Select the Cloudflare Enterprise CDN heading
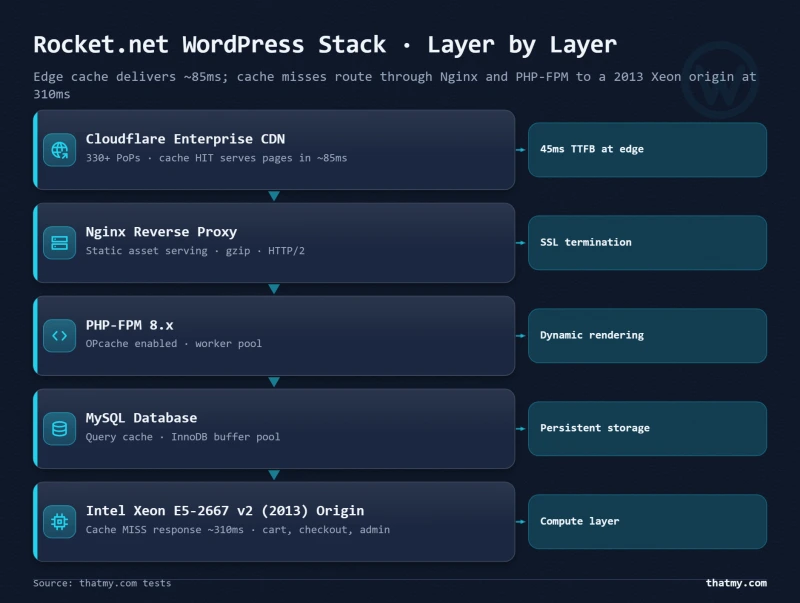Image resolution: width=800 pixels, height=603 pixels. coord(185,139)
